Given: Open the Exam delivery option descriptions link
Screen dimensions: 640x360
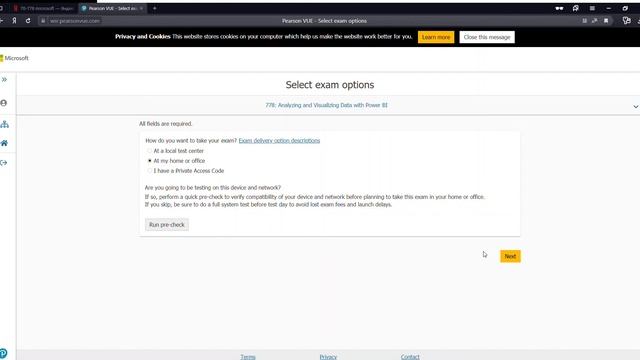Looking at the screenshot, I should pos(279,141).
